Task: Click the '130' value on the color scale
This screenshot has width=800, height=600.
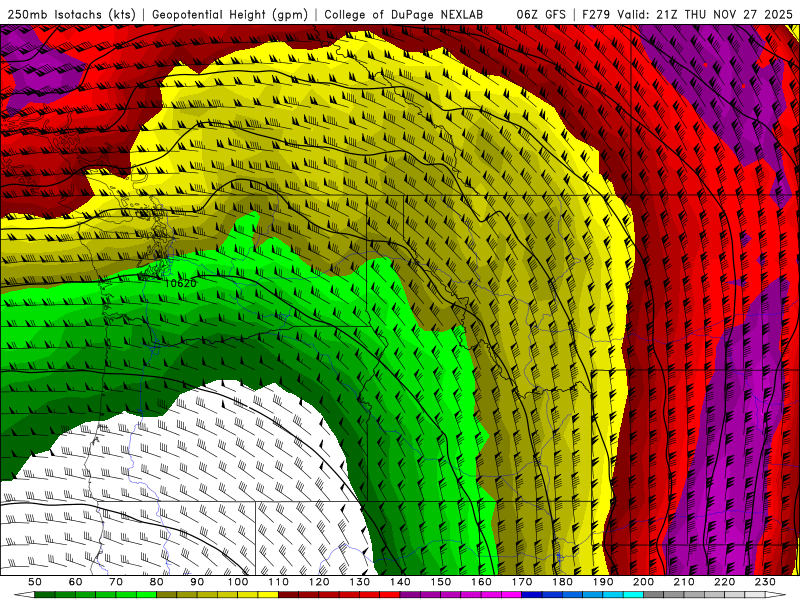Action: pos(360,582)
